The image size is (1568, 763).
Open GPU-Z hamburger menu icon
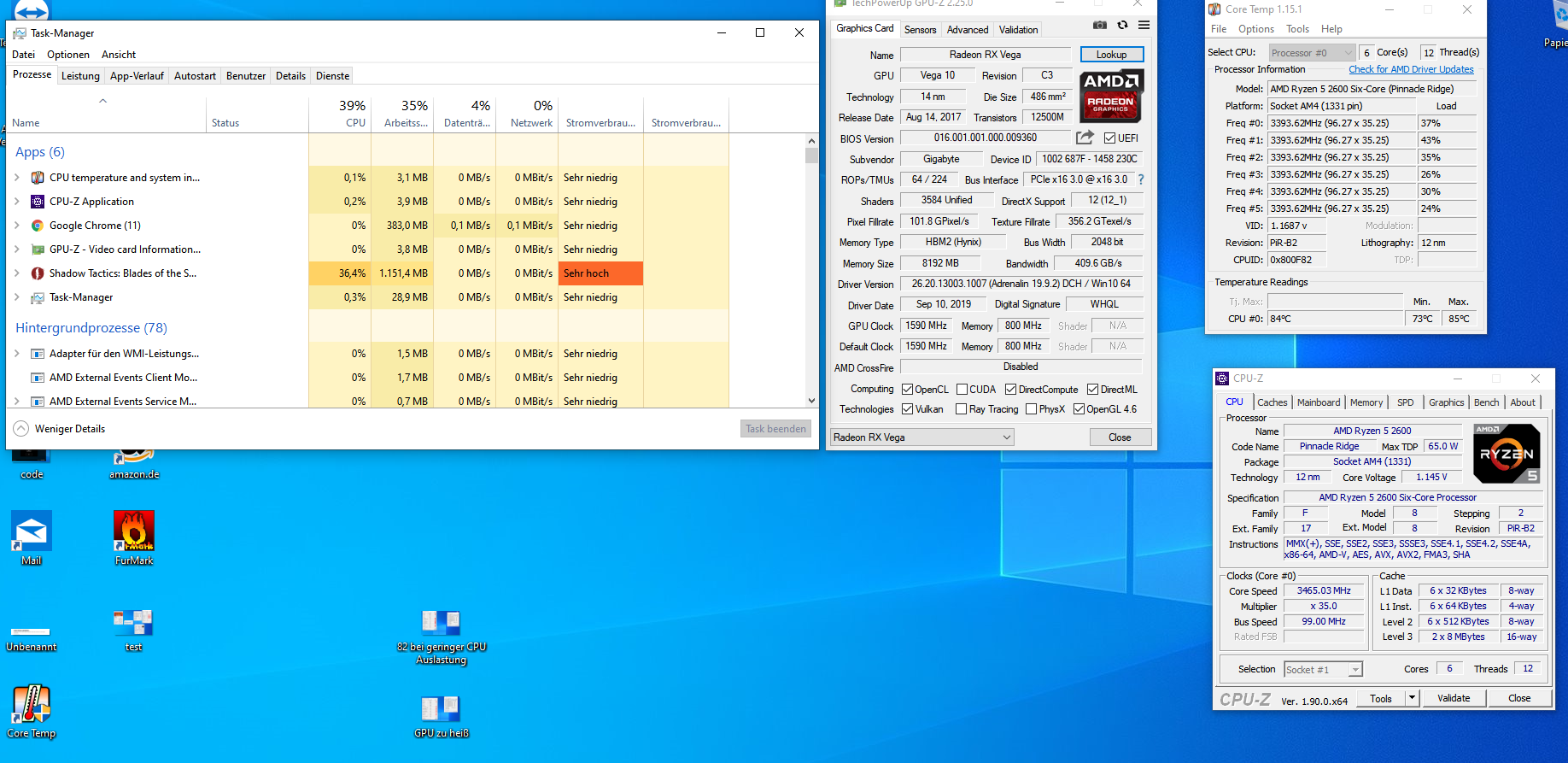point(1144,26)
